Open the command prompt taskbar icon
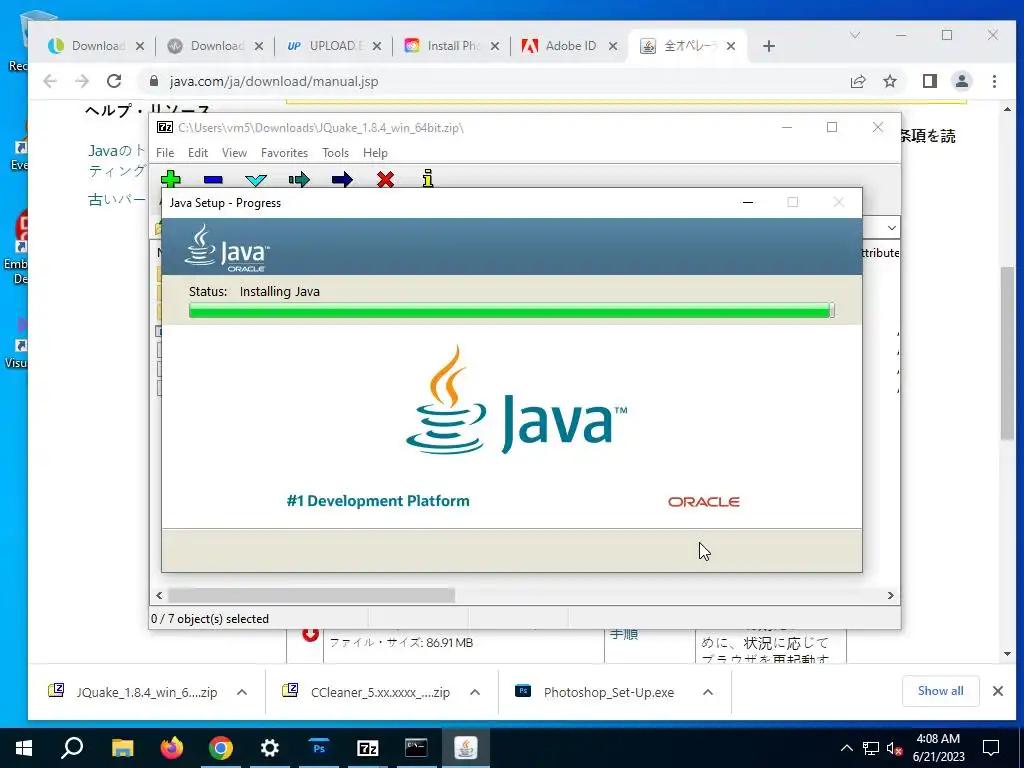This screenshot has width=1024, height=768. tap(416, 748)
